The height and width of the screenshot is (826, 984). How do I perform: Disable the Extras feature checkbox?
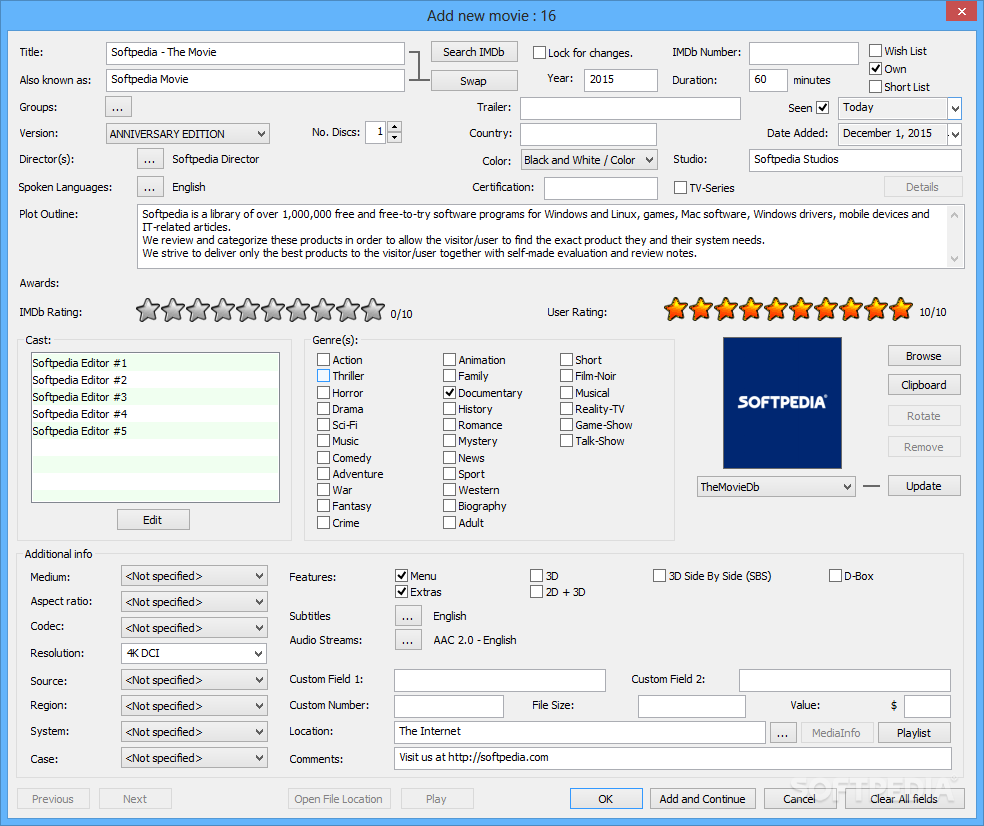(402, 592)
